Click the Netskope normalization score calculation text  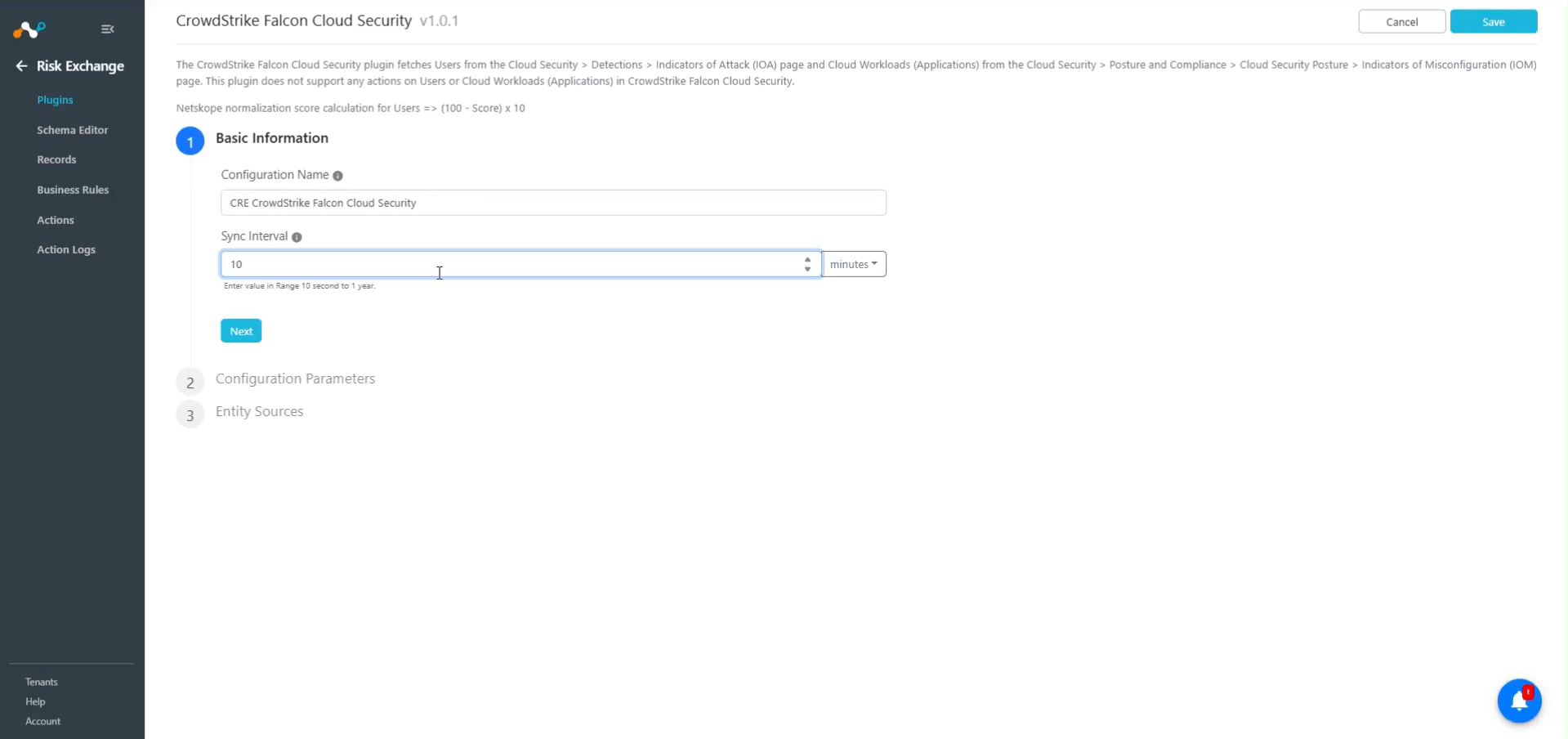click(x=351, y=108)
